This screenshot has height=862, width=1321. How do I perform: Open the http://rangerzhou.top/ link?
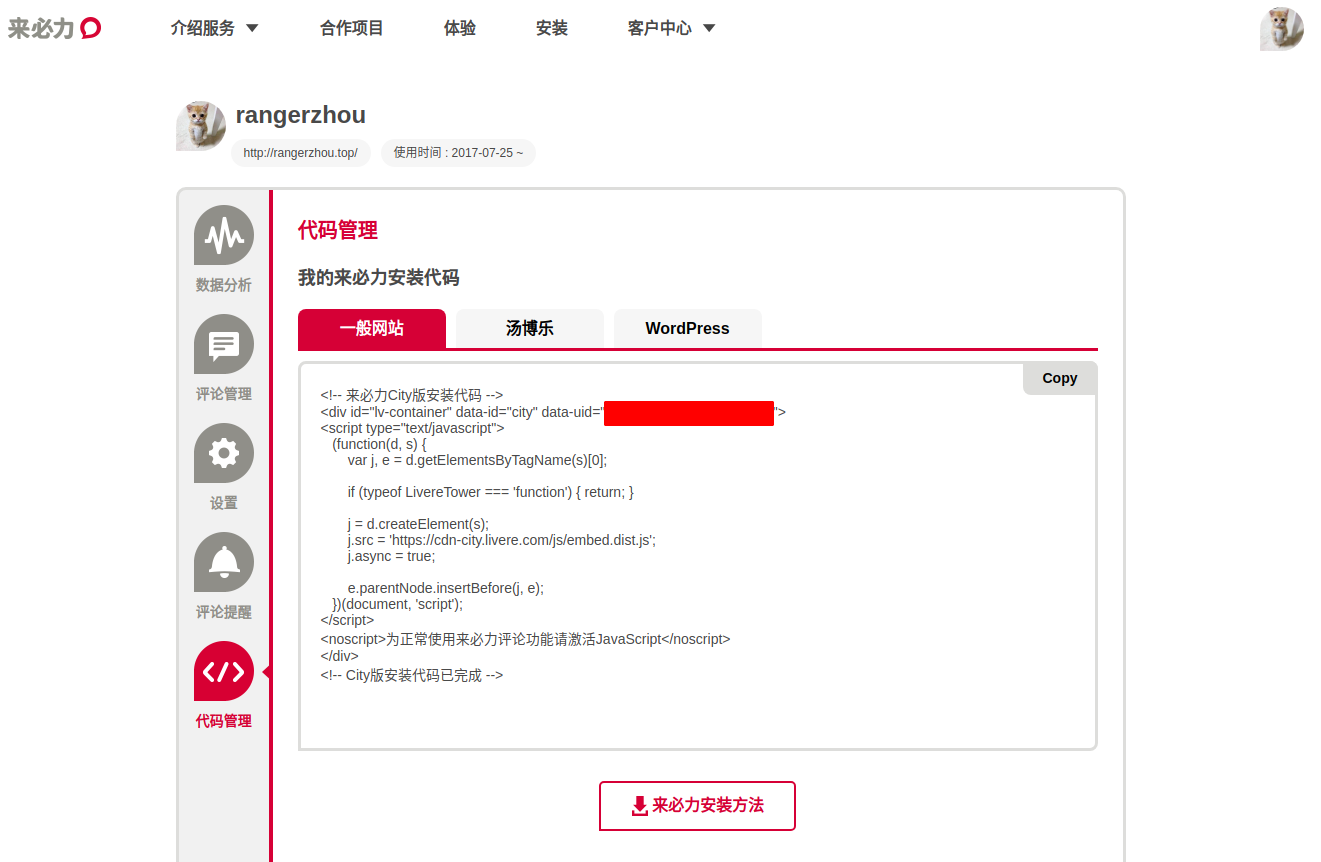coord(301,153)
